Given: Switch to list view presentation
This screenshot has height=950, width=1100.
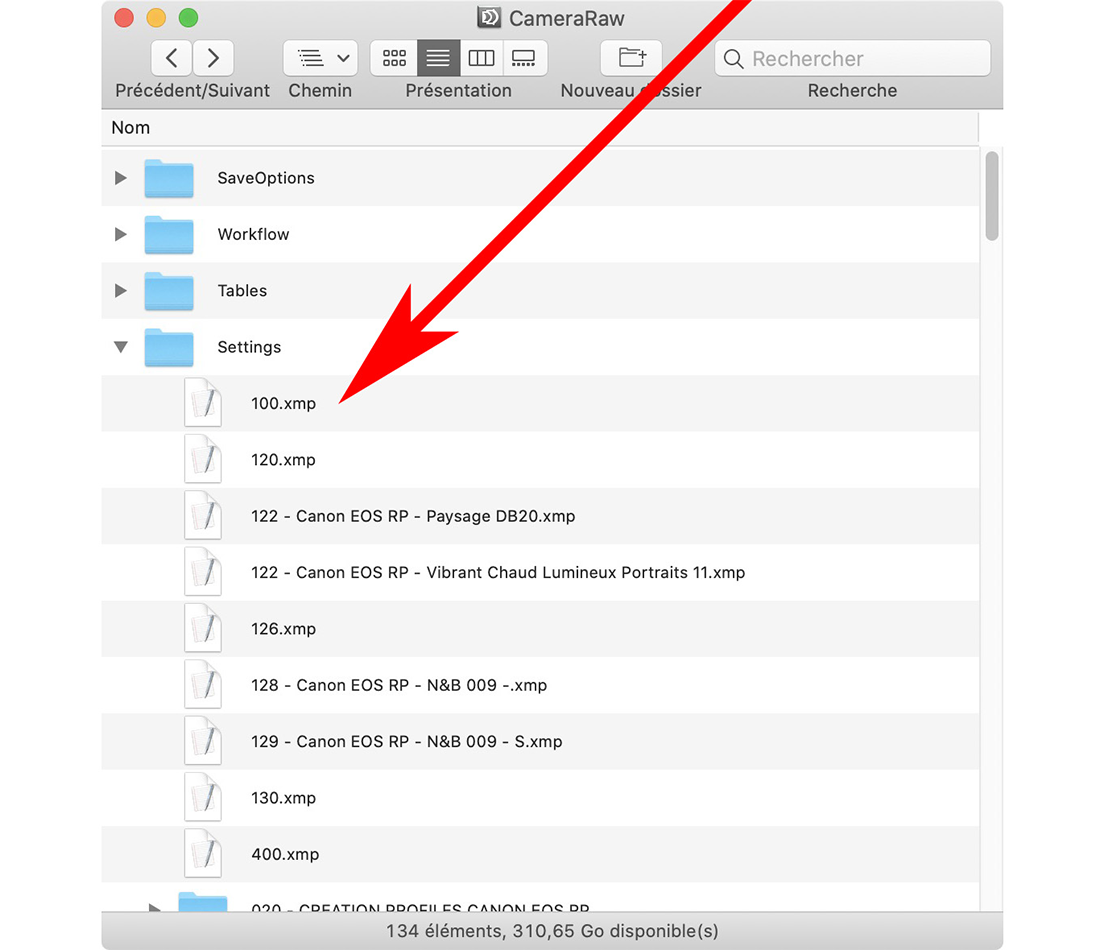Looking at the screenshot, I should pyautogui.click(x=438, y=58).
